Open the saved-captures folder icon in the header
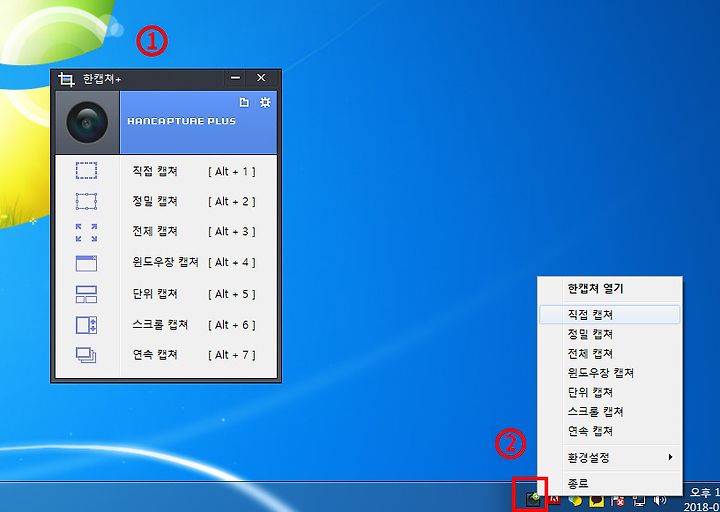Screen dimensions: 720x512 (x=244, y=102)
